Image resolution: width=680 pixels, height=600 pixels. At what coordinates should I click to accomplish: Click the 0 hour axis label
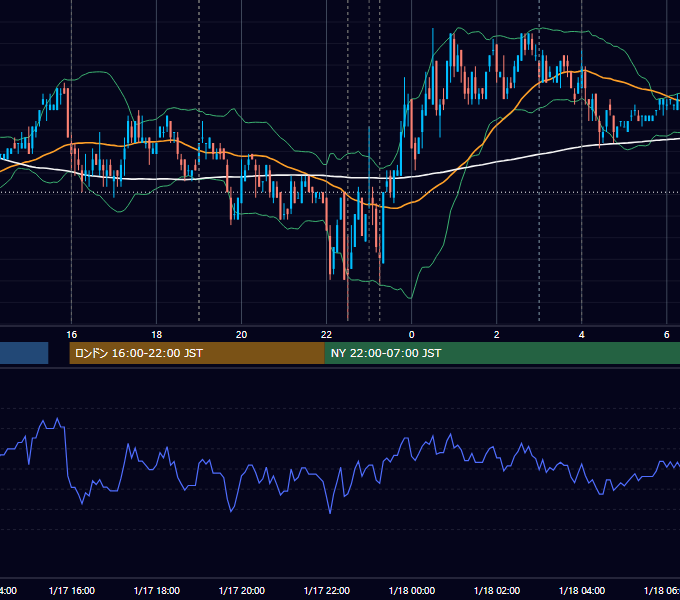click(x=412, y=335)
